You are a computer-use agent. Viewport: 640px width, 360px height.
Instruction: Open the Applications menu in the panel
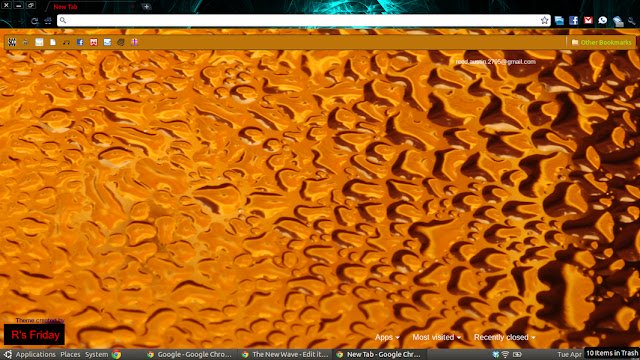[36, 354]
